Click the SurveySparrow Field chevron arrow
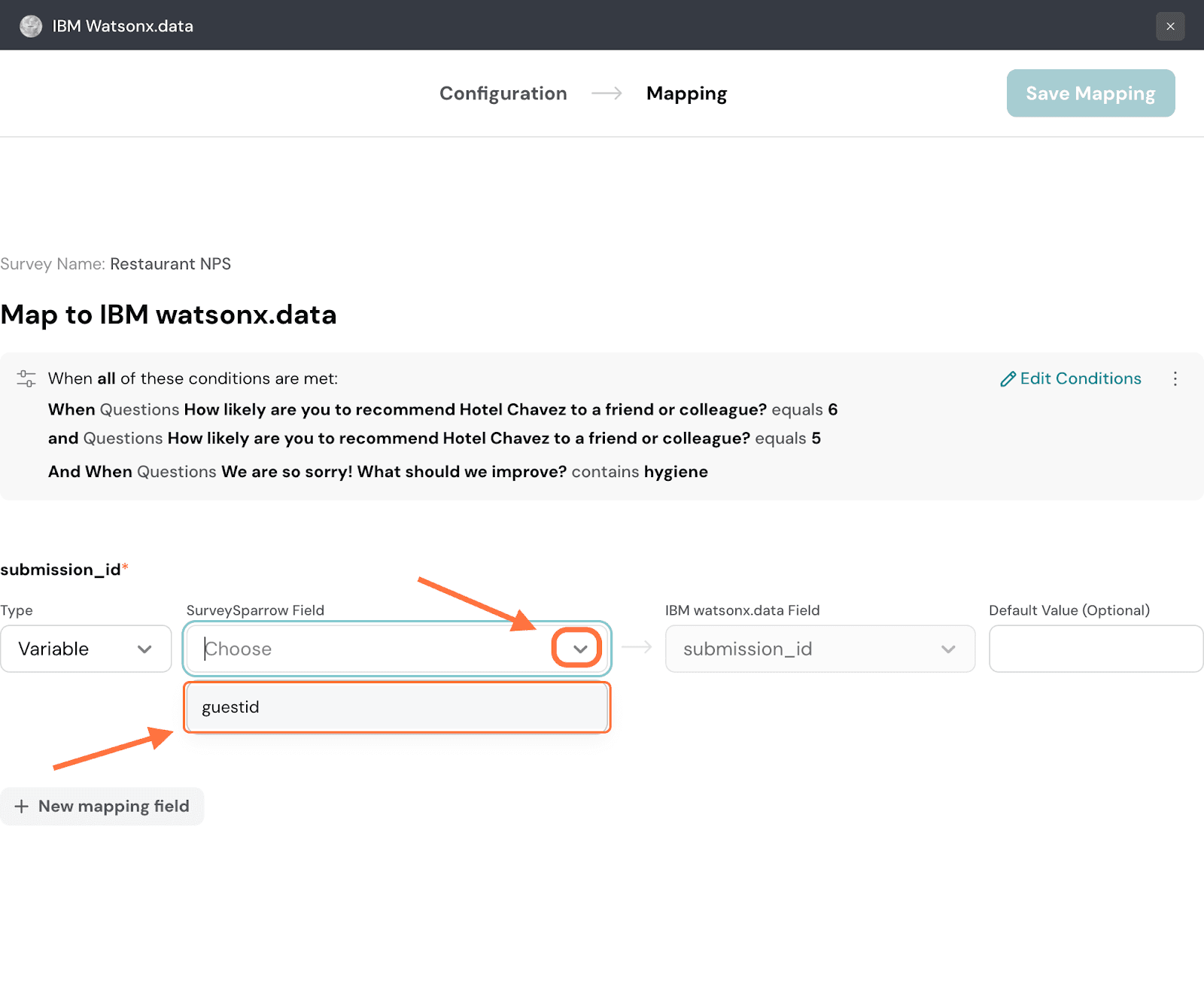This screenshot has width=1204, height=982. pyautogui.click(x=579, y=649)
